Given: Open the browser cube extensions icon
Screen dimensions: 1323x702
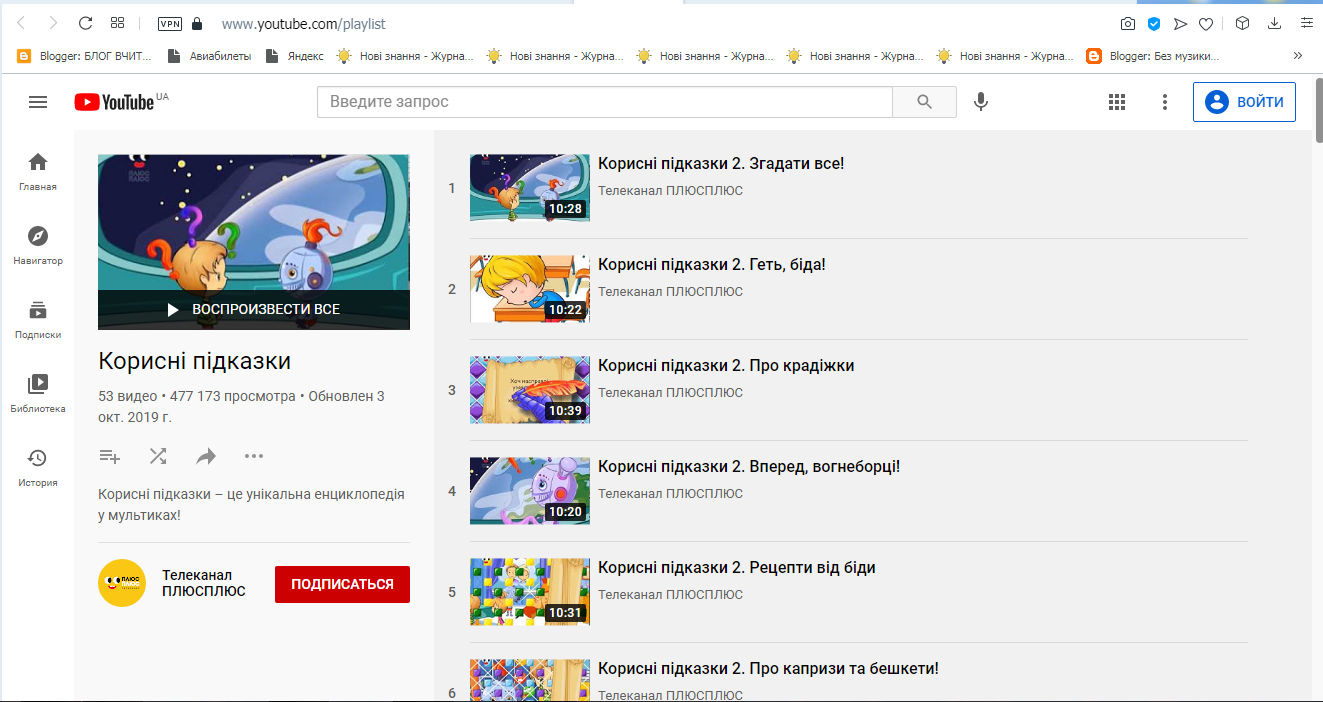Looking at the screenshot, I should pos(1242,23).
